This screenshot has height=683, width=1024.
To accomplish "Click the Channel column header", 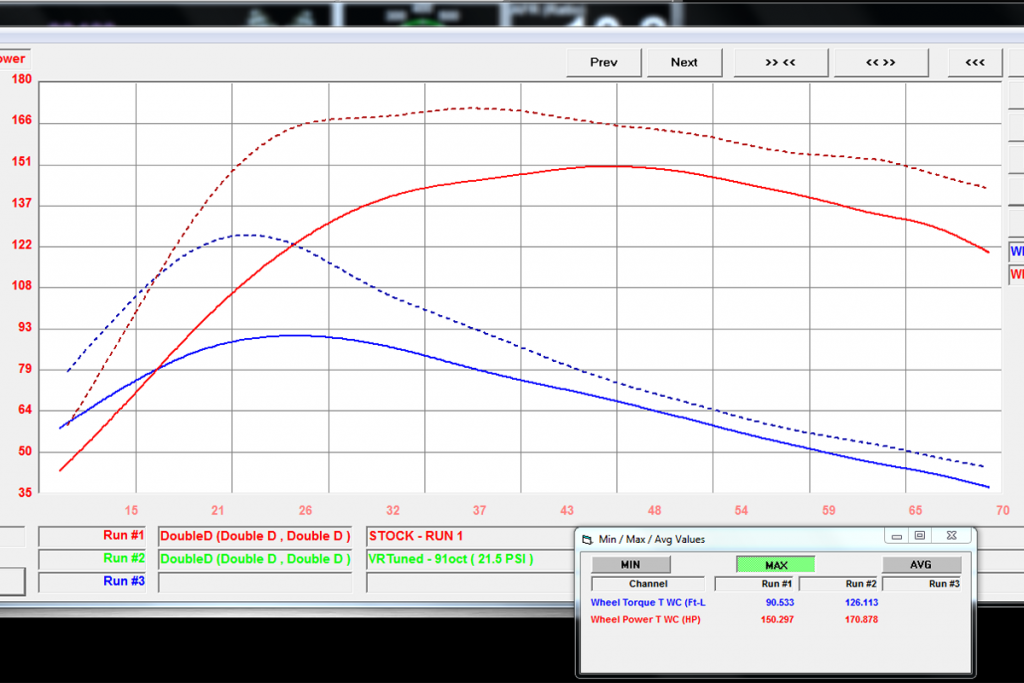I will pyautogui.click(x=648, y=583).
